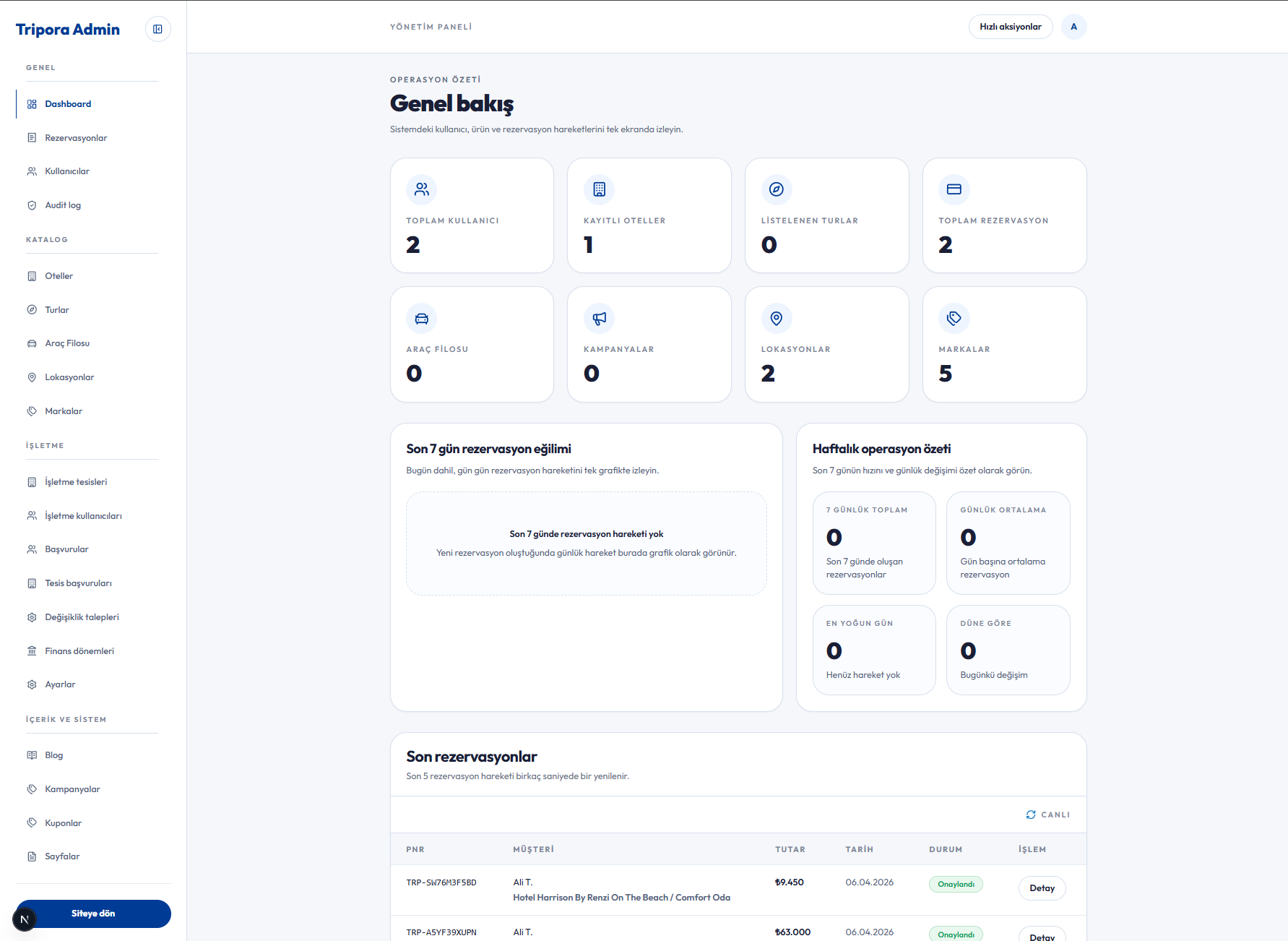Click the user avatar A button
This screenshot has width=1288, height=941.
pos(1074,27)
